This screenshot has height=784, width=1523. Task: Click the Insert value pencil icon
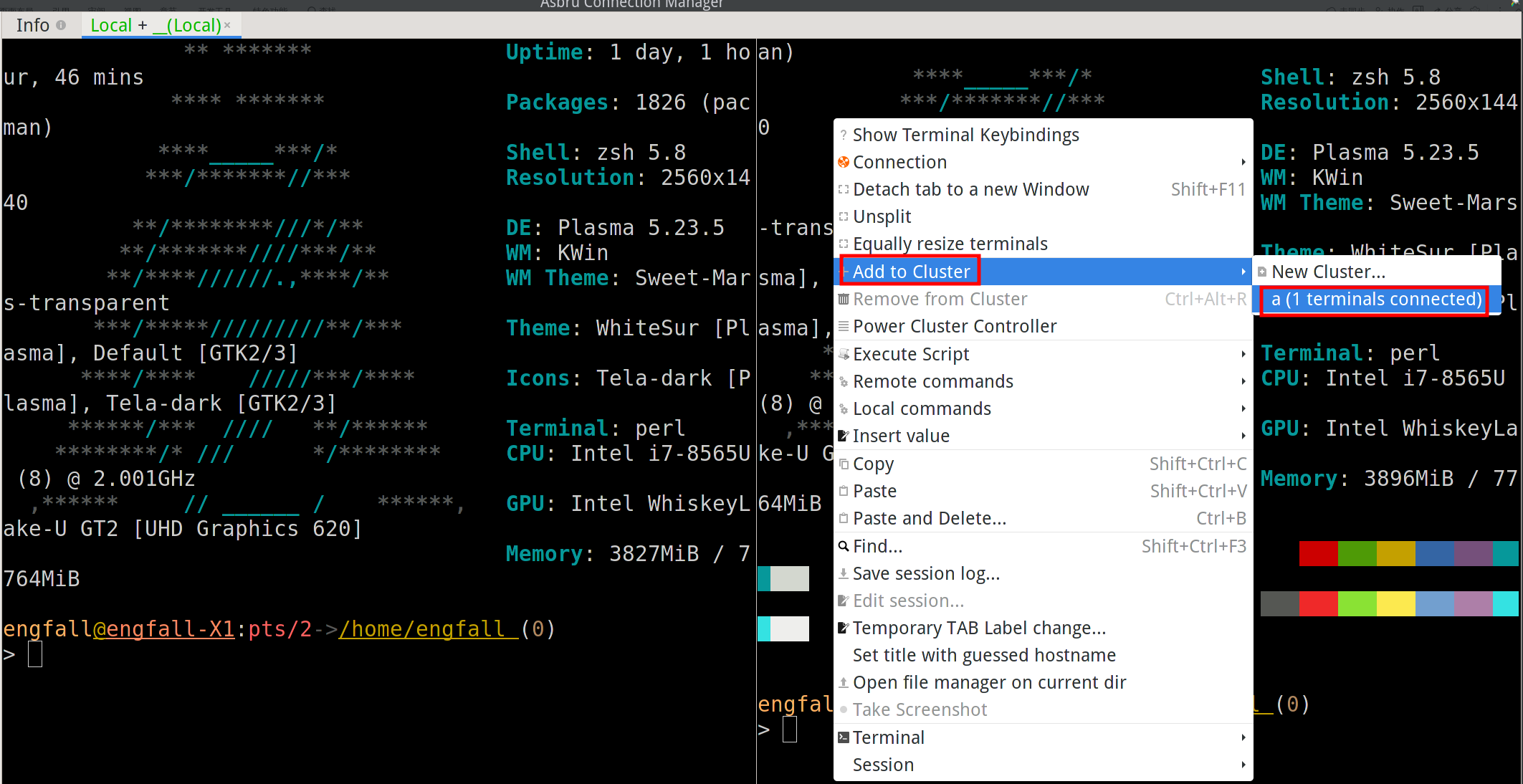(x=844, y=436)
